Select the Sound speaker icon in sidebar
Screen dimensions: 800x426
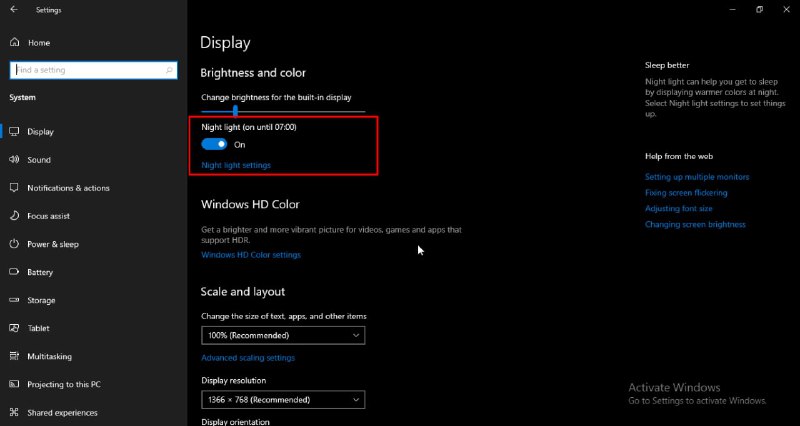14,160
